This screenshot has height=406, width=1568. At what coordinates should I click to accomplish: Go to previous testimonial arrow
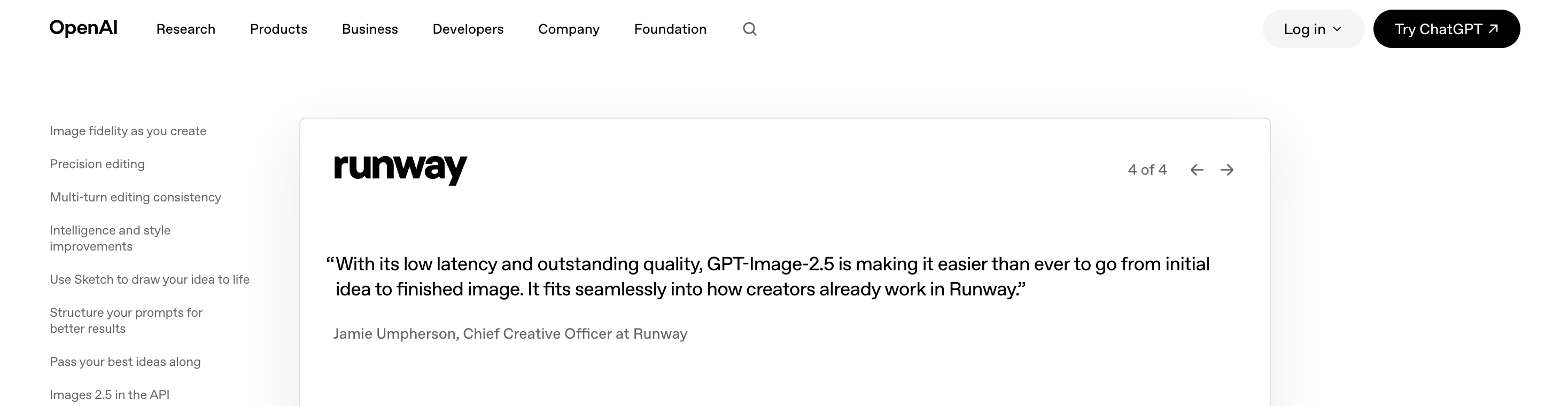coord(1197,170)
